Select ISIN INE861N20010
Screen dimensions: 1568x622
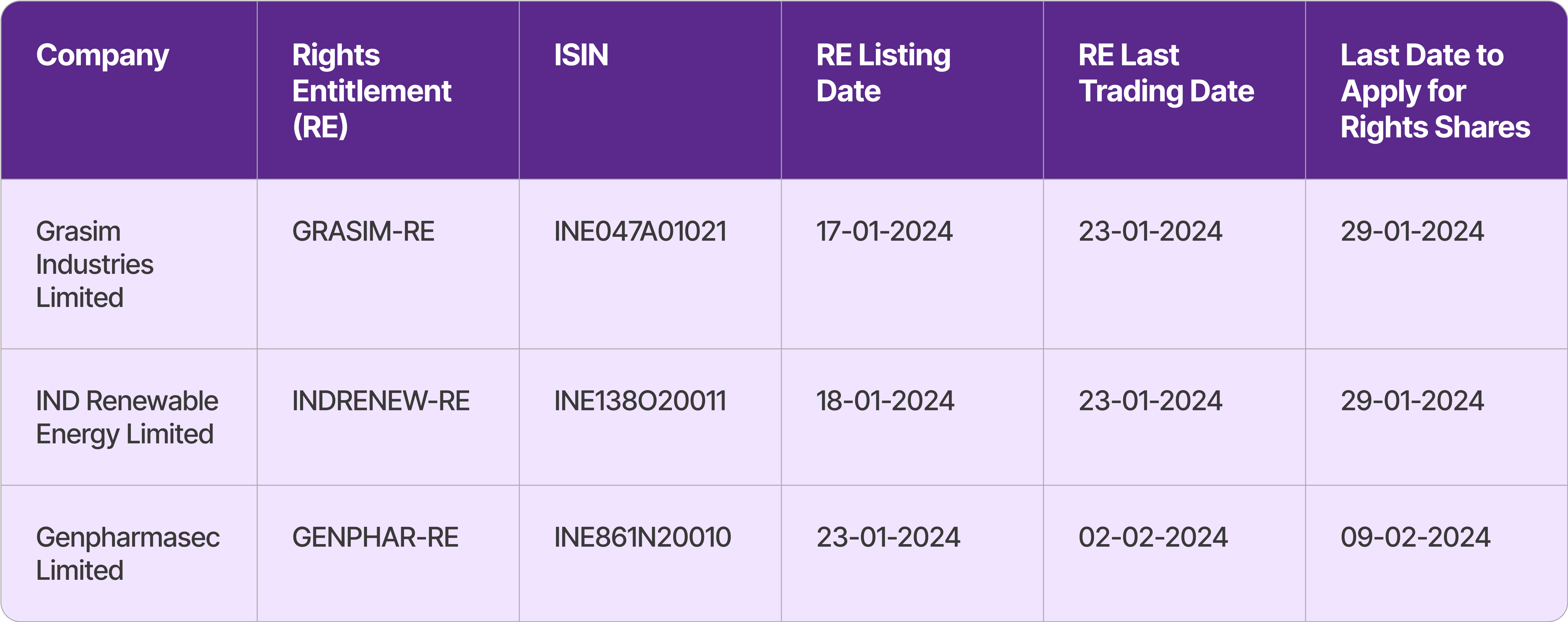click(642, 538)
